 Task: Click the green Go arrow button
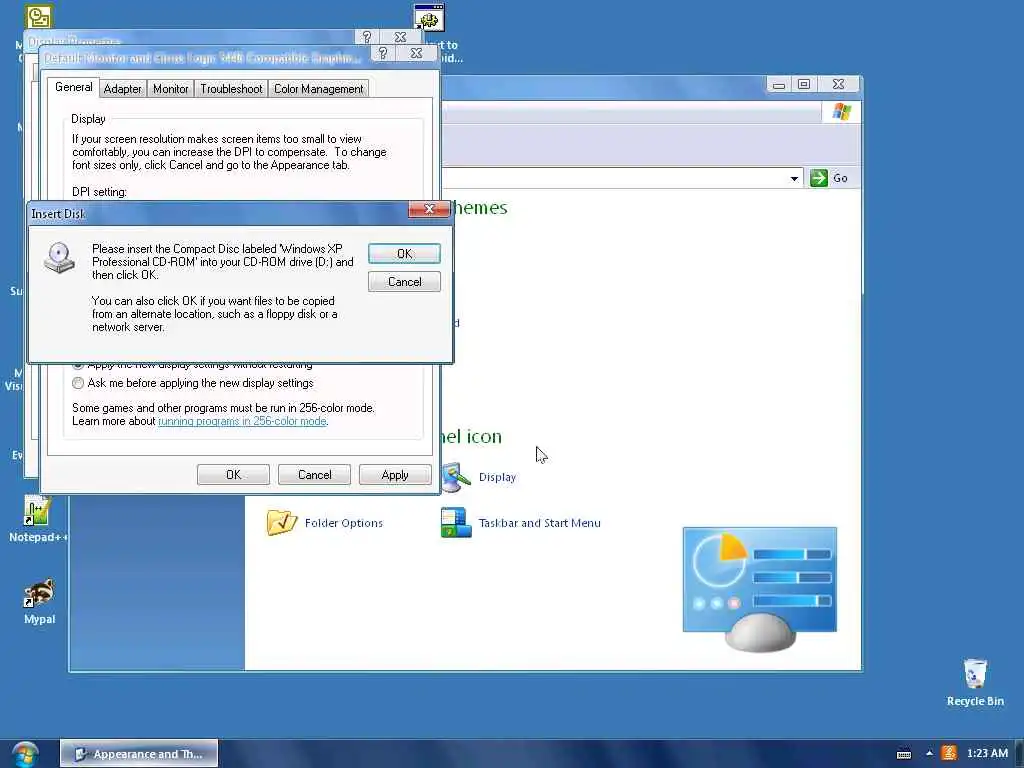[819, 178]
